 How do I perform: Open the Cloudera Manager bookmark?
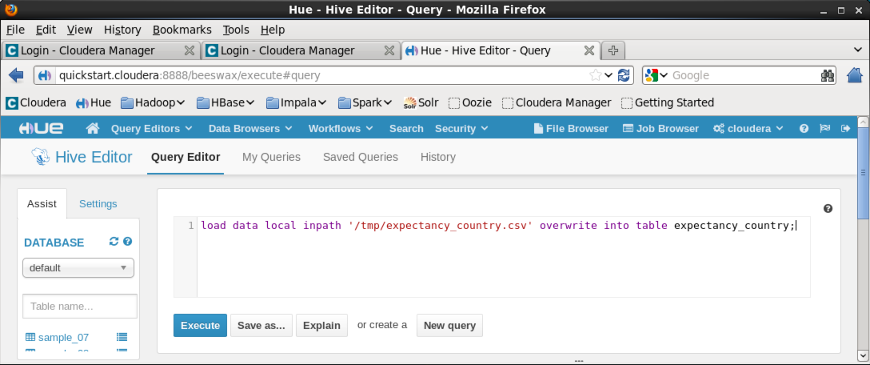pos(557,103)
